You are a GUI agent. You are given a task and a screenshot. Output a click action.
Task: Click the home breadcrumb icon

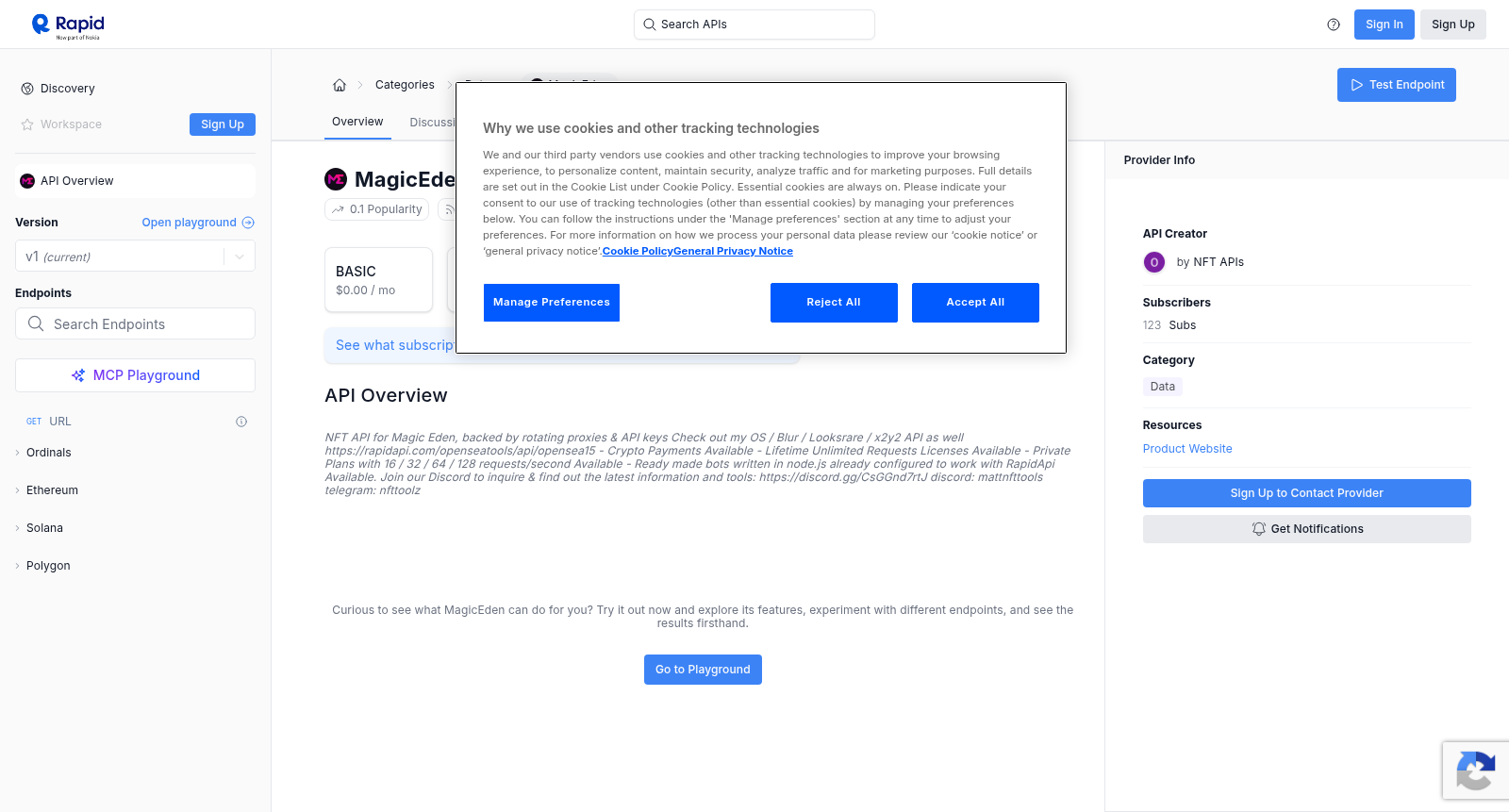pos(340,85)
